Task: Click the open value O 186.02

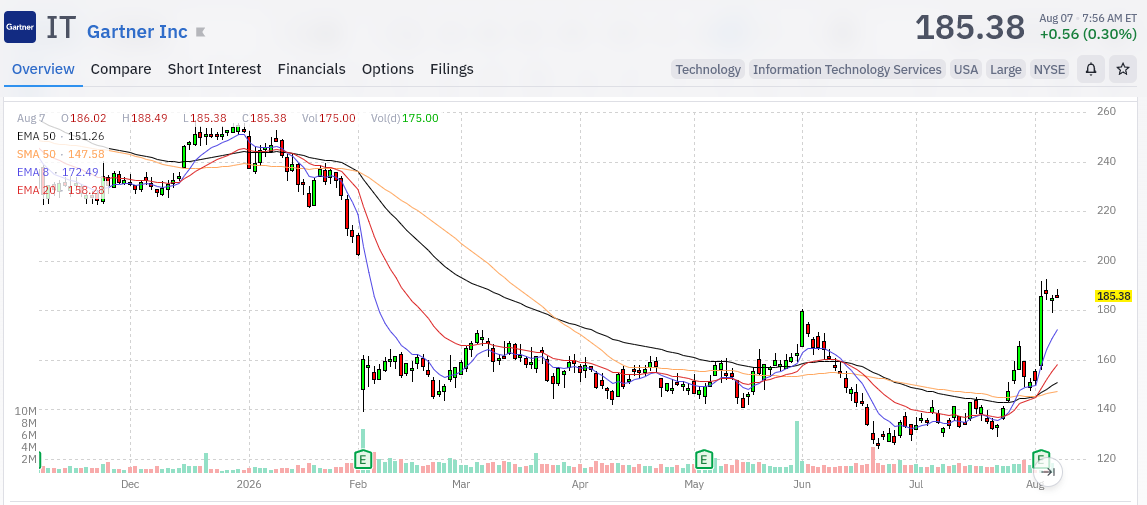Action: (x=83, y=118)
